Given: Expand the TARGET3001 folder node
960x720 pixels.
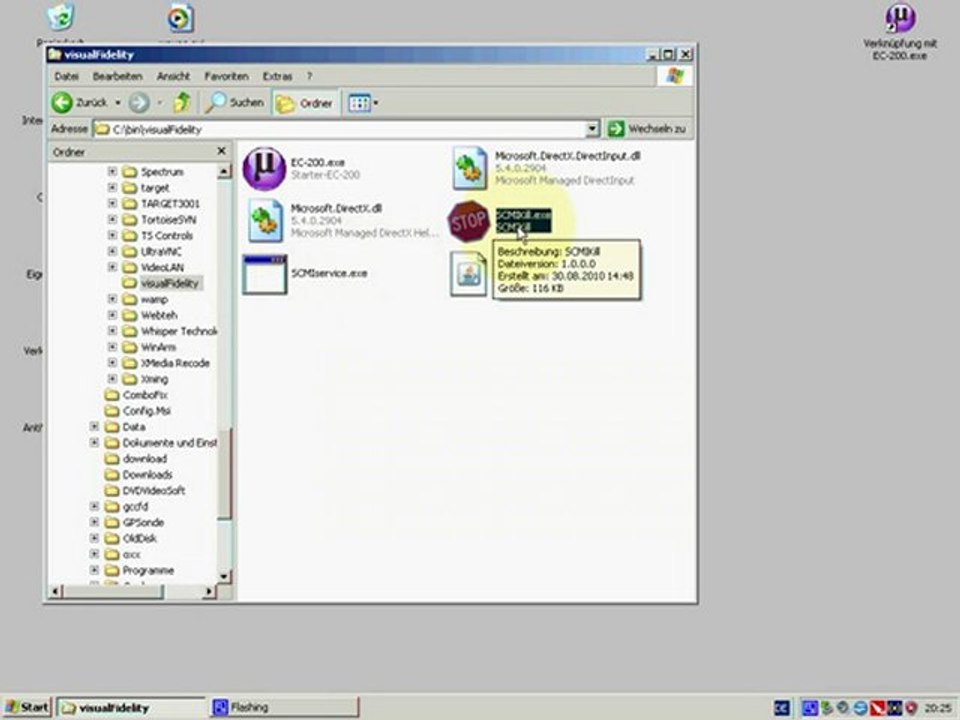Looking at the screenshot, I should click(112, 203).
